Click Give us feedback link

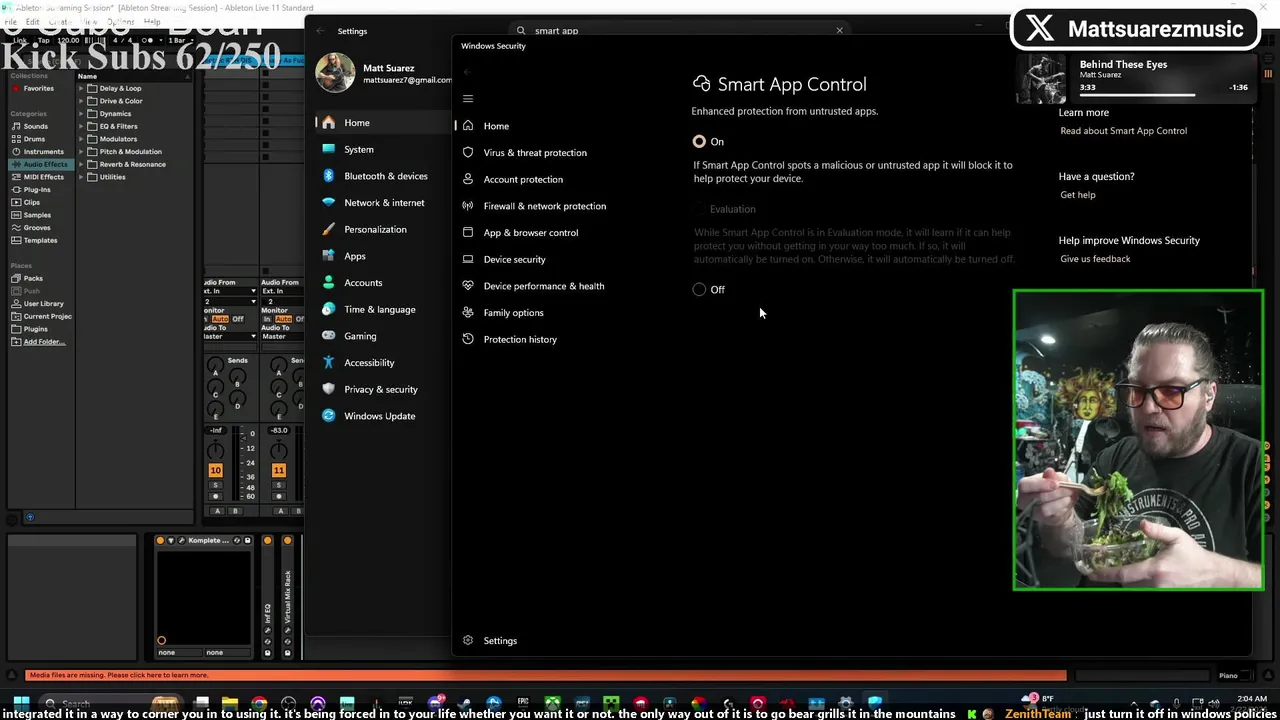pyautogui.click(x=1095, y=259)
